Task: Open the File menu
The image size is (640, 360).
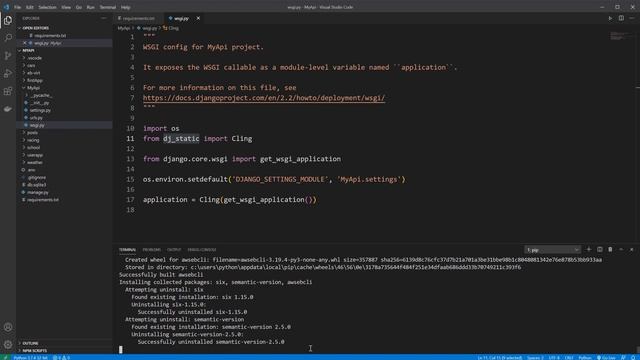Action: (18, 7)
